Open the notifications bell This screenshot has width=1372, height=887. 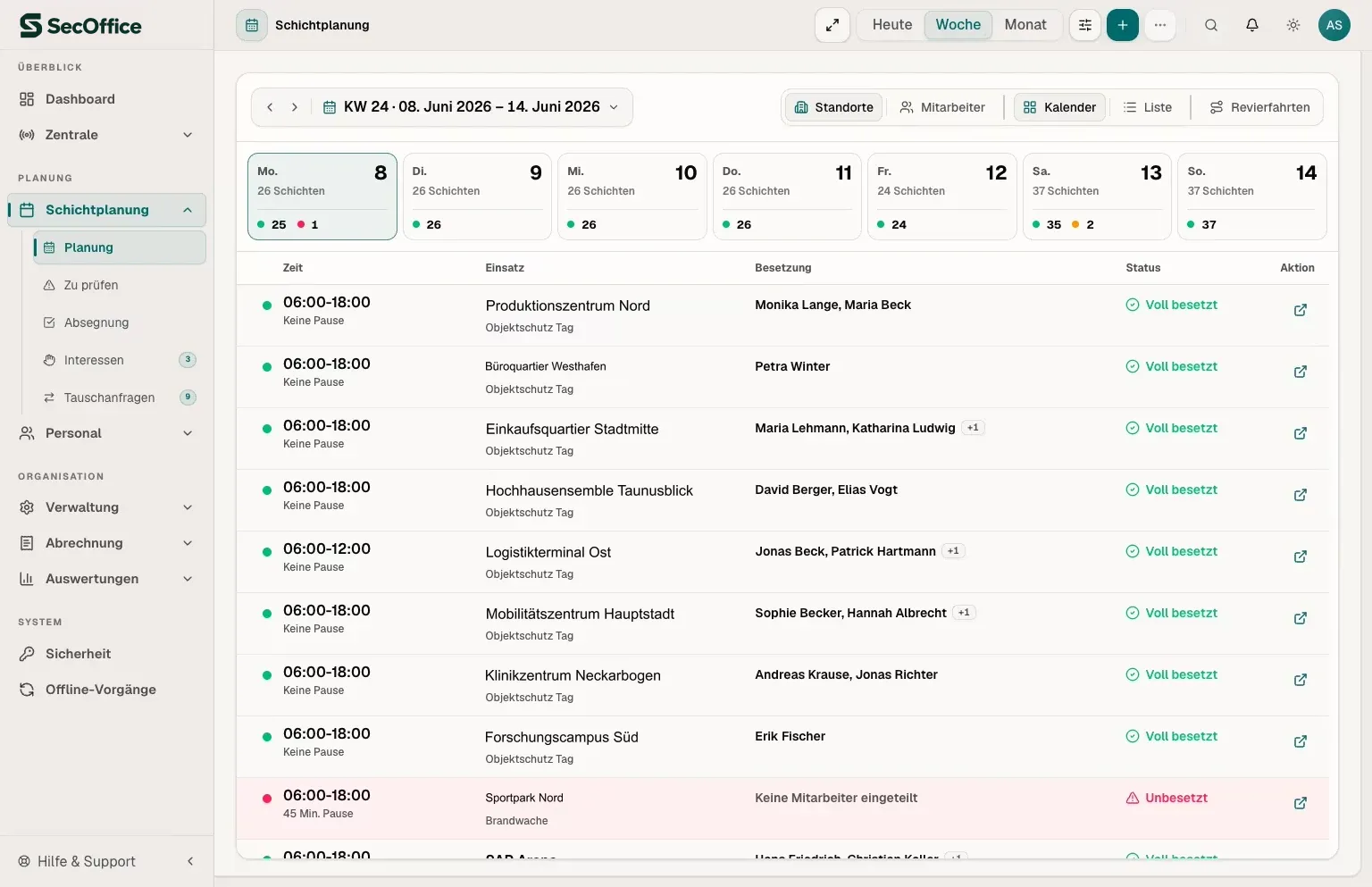pyautogui.click(x=1252, y=25)
